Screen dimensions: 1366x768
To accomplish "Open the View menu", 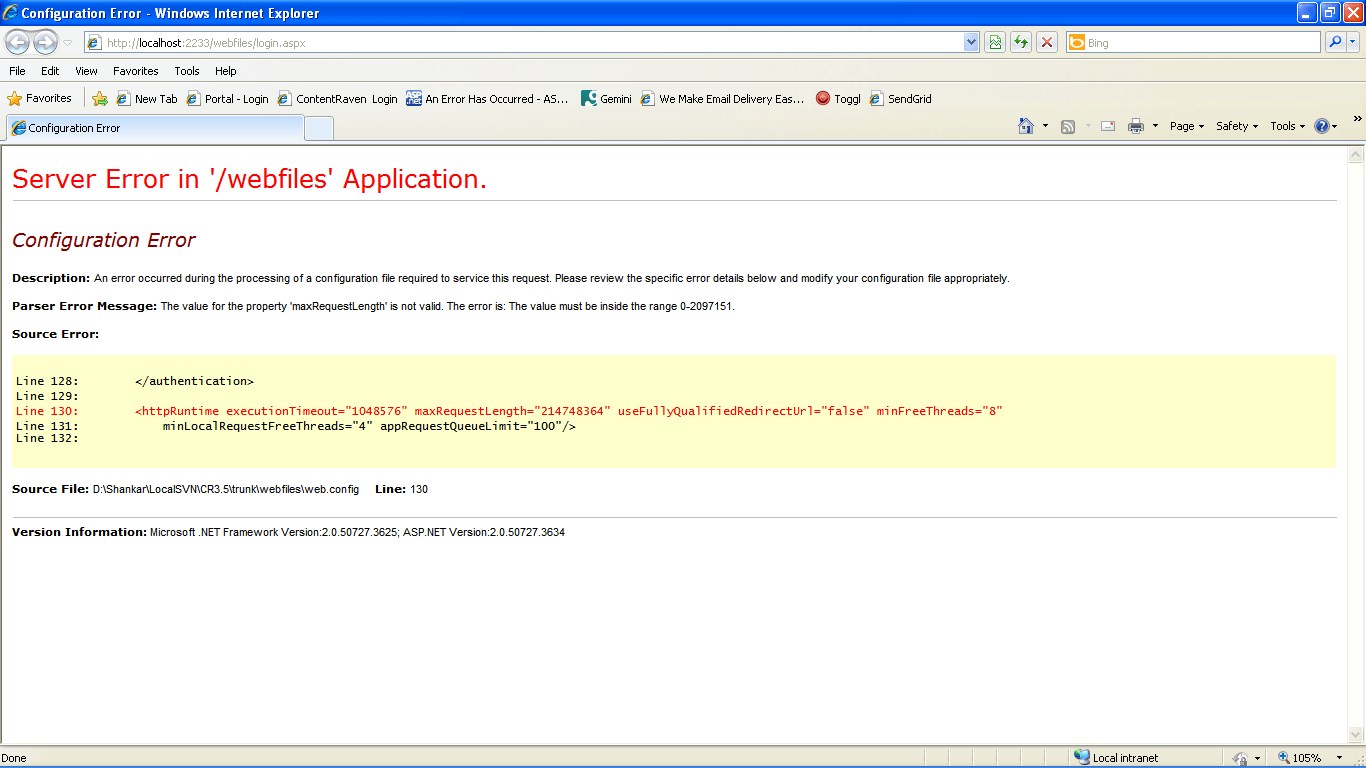I will [x=86, y=71].
